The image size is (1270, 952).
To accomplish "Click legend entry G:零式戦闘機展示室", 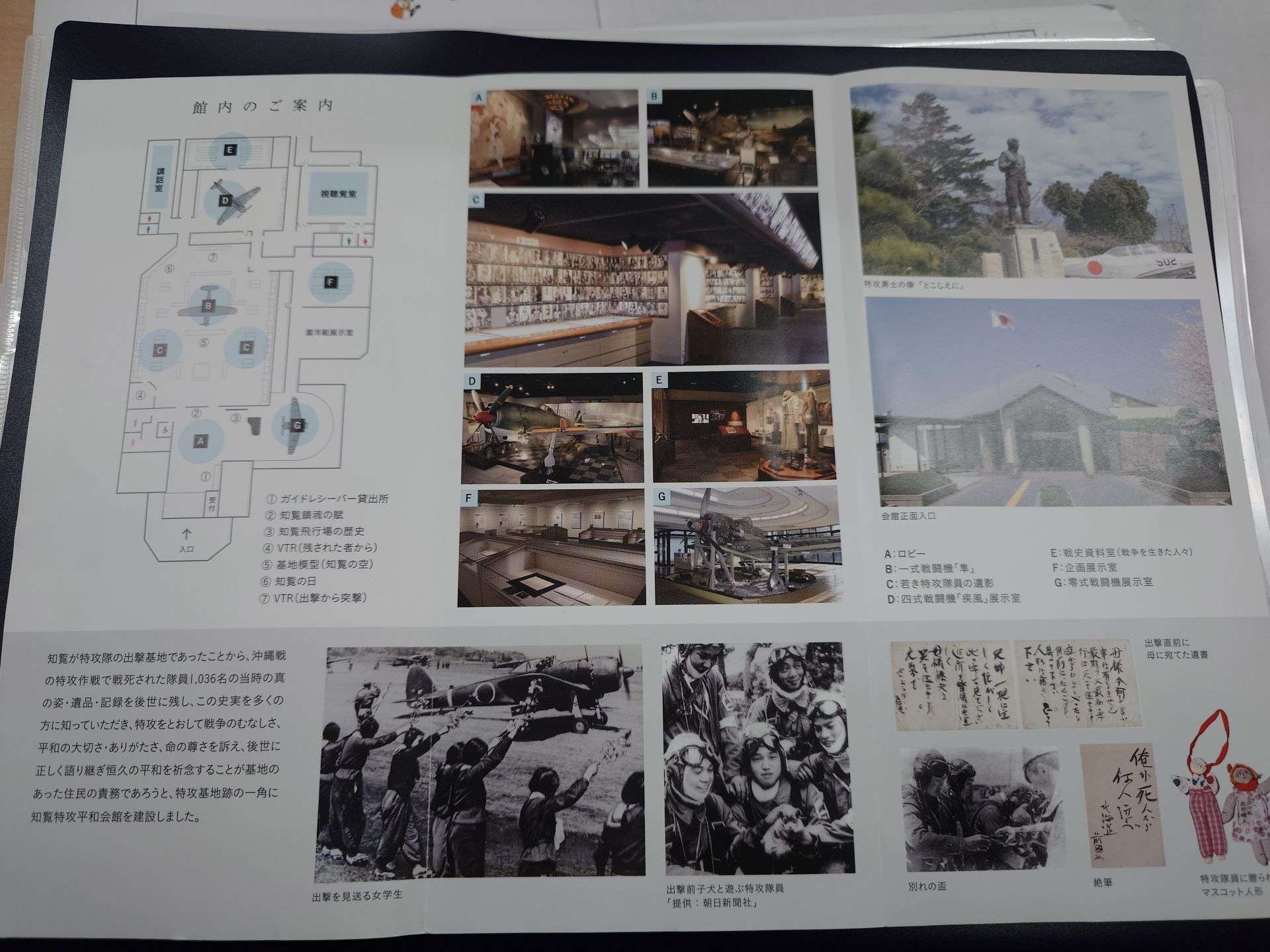I will click(1103, 582).
